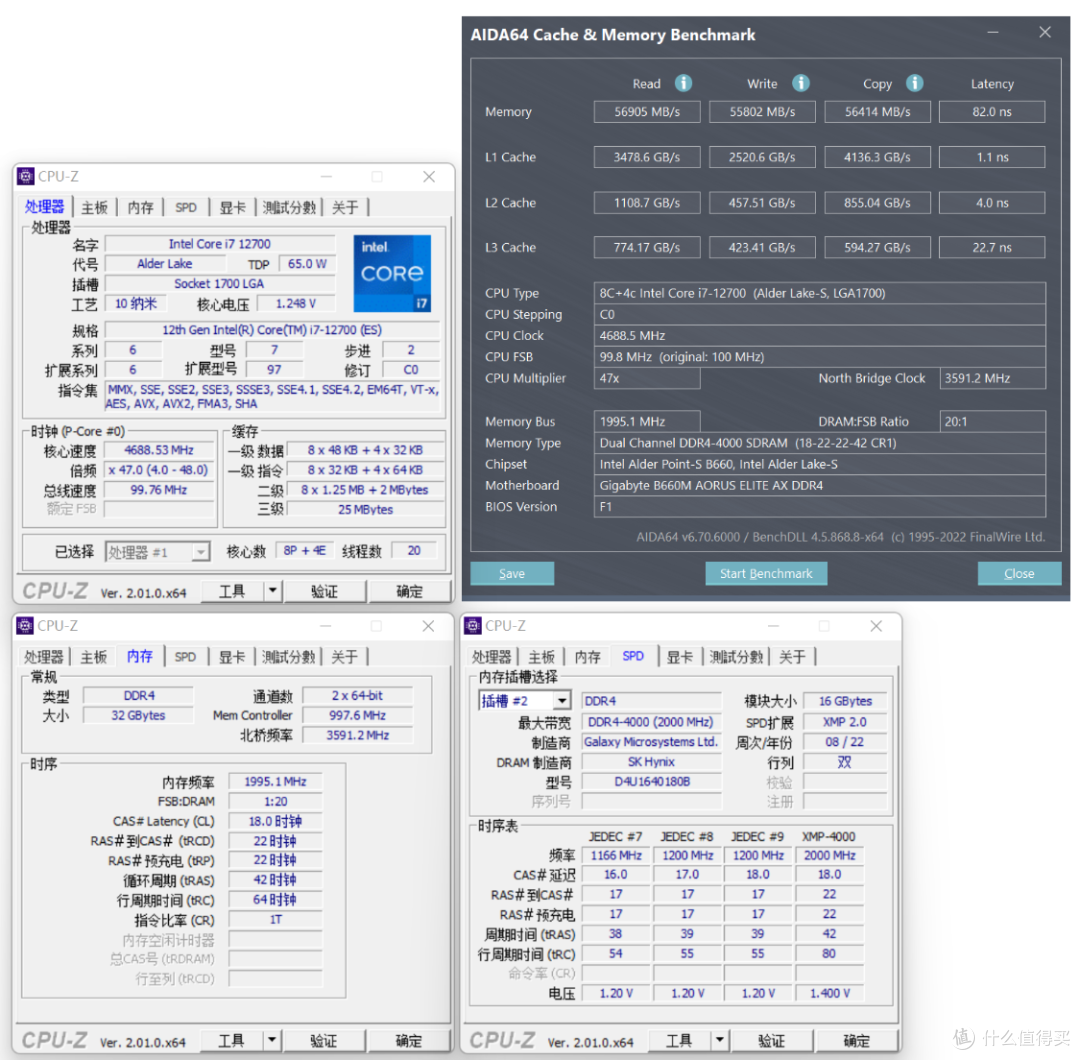Click 验证 button in memory CPU-Z window

coord(324,1040)
